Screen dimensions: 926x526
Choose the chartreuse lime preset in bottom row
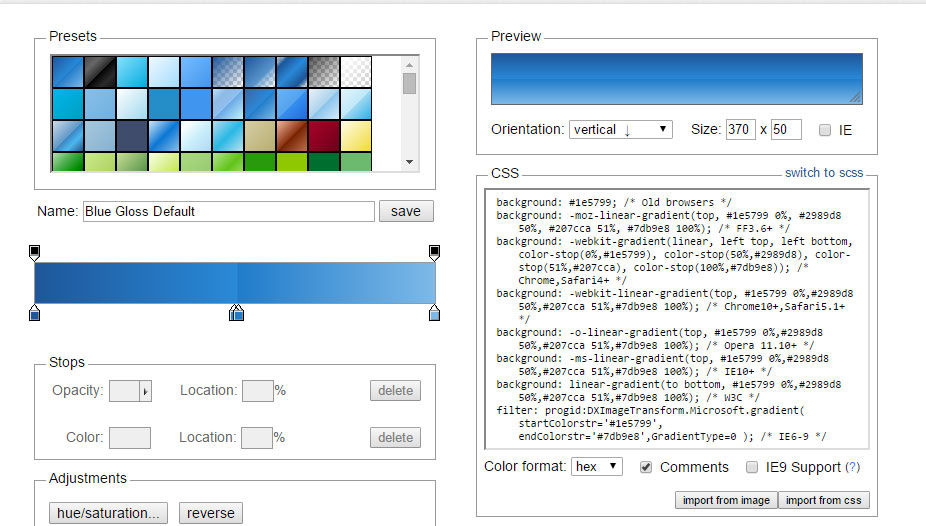[292, 162]
